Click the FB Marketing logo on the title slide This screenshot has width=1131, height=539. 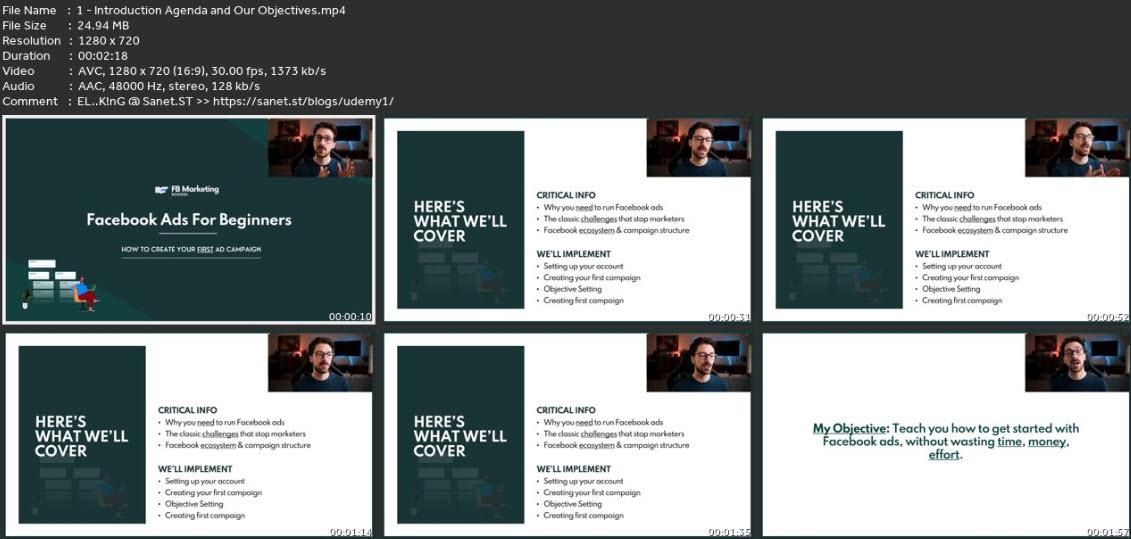187,190
